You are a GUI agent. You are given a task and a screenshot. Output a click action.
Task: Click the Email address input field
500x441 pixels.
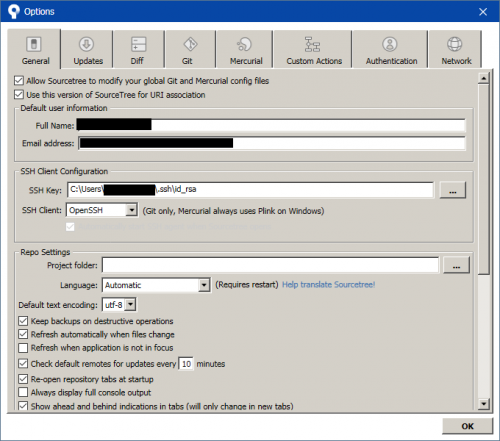272,143
